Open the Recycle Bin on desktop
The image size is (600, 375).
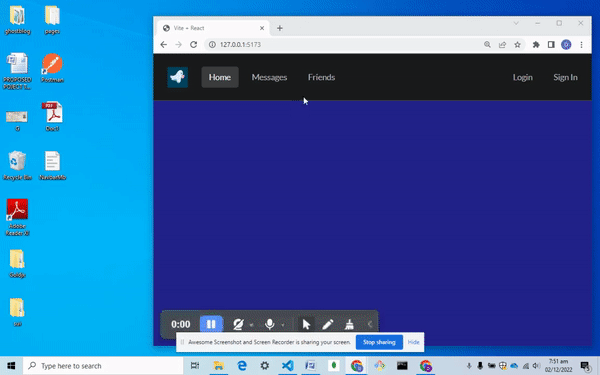(x=17, y=165)
